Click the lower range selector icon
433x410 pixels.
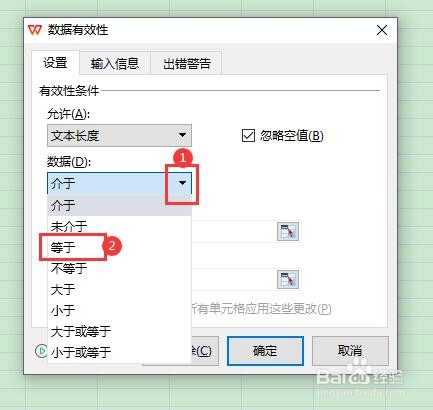pyautogui.click(x=288, y=279)
